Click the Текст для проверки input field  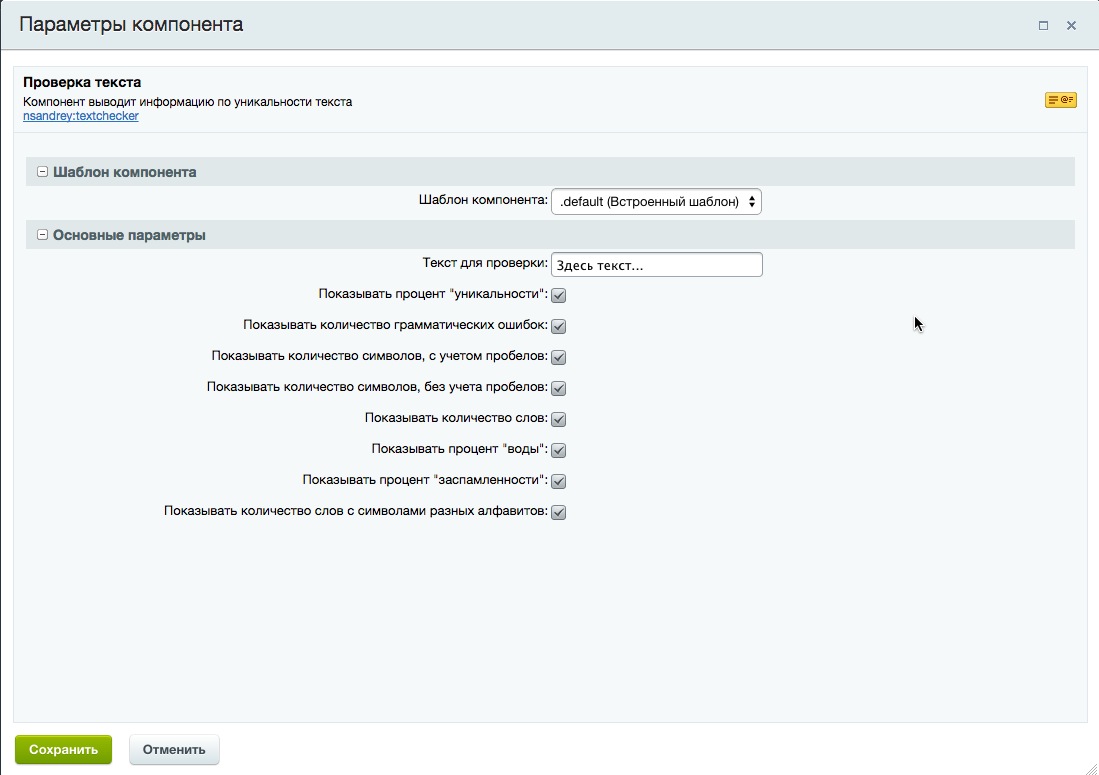[x=657, y=265]
